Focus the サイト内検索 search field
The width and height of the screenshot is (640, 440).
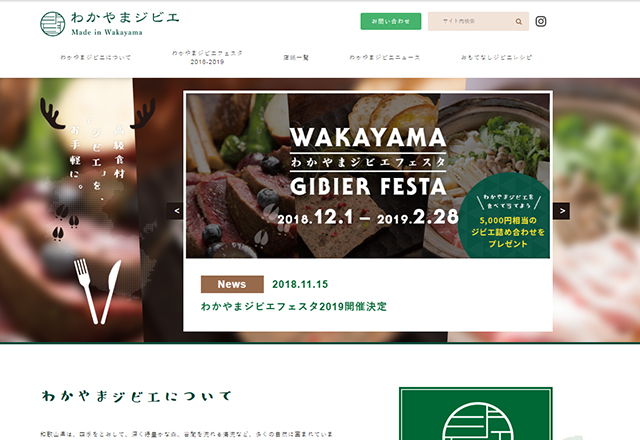471,21
